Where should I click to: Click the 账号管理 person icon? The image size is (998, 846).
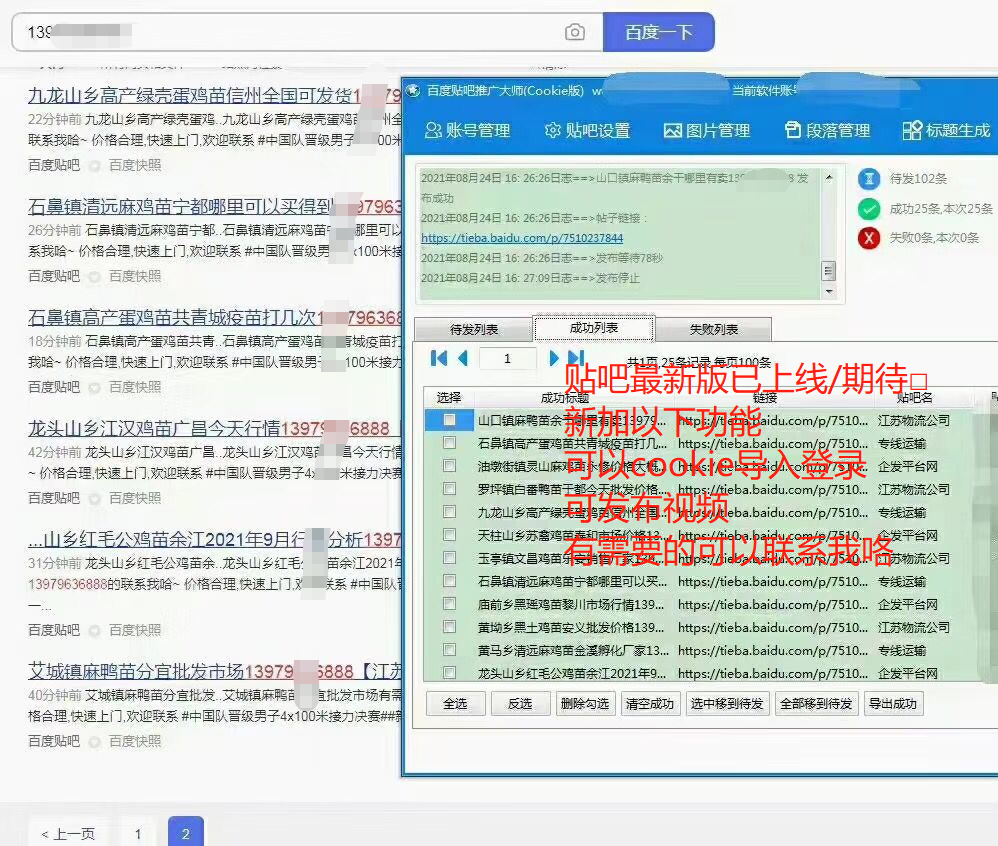point(433,130)
